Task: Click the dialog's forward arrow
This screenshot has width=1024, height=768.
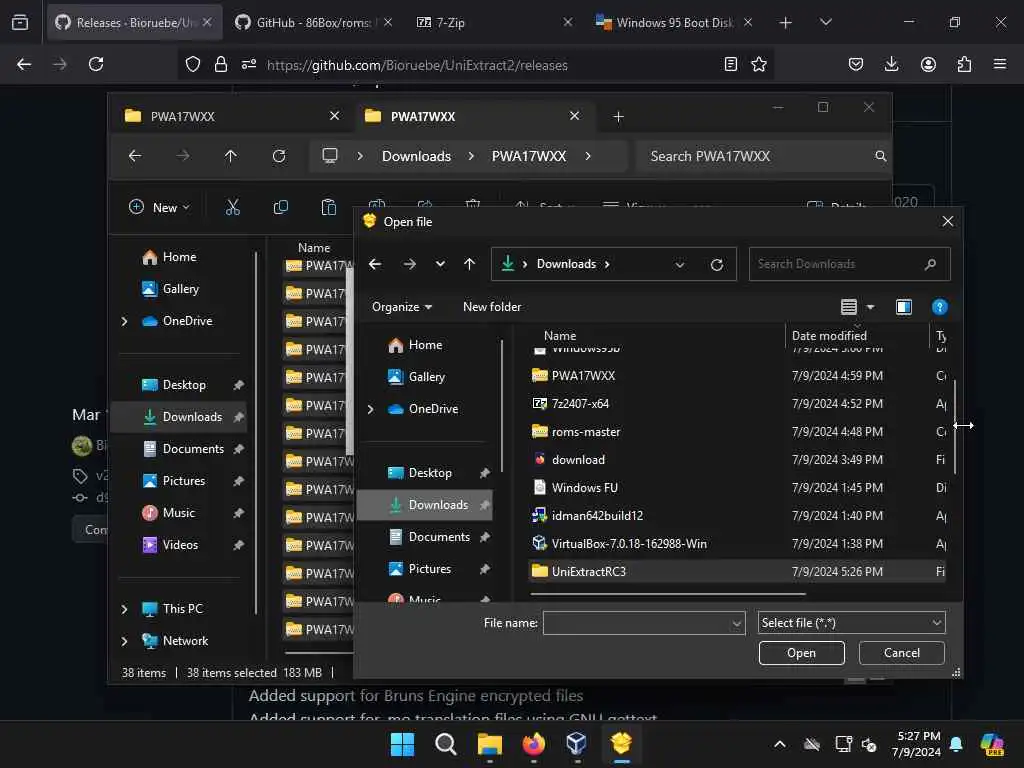Action: [409, 264]
